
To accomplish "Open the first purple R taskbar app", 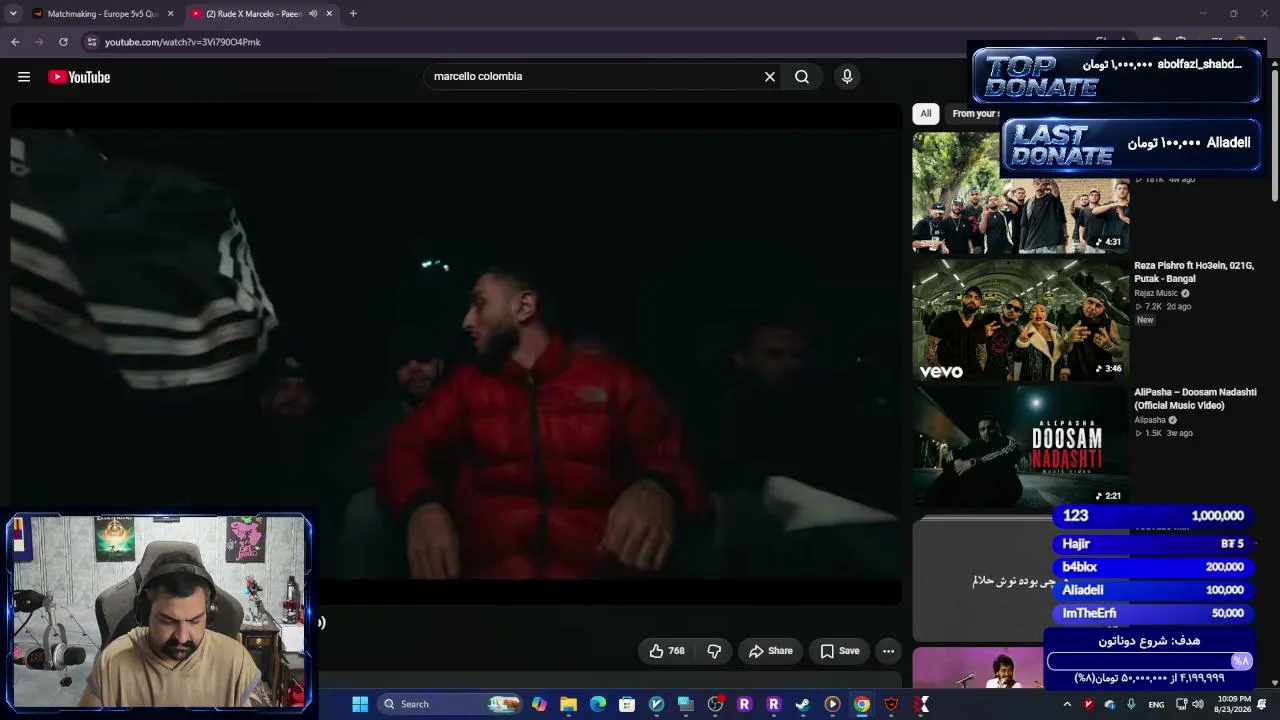I will tap(744, 704).
